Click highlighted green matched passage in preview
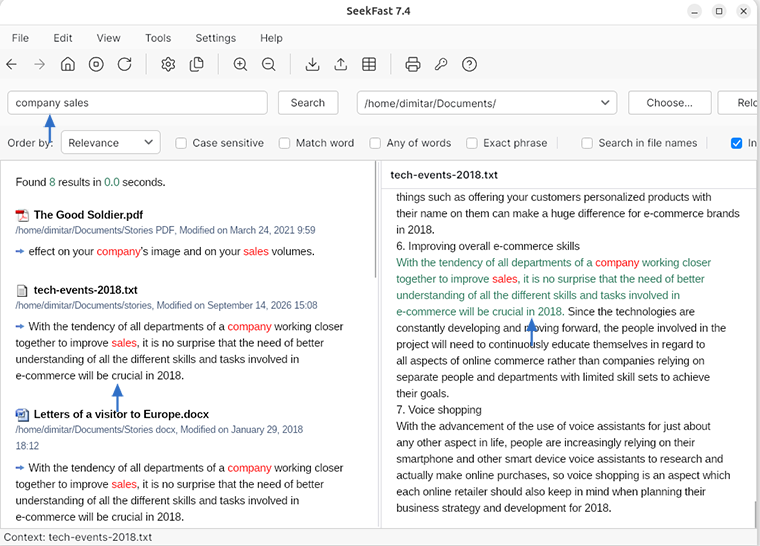Image resolution: width=760 pixels, height=546 pixels. pos(553,287)
